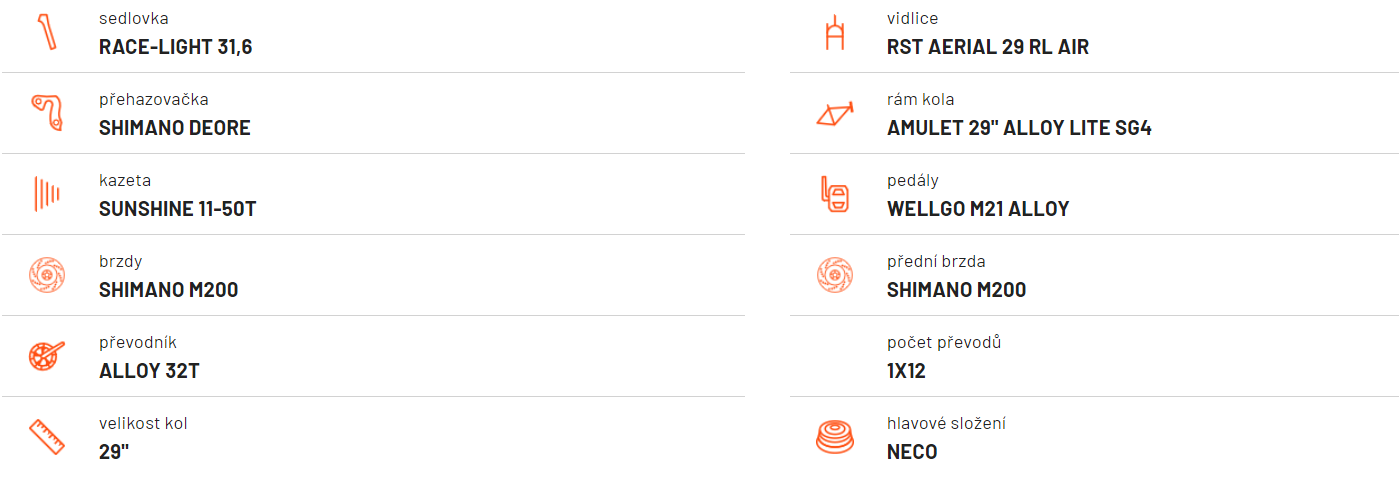Viewport: 1399px width, 483px height.
Task: Click the rear derailleur icon beside přehazovačka
Action: tap(47, 112)
